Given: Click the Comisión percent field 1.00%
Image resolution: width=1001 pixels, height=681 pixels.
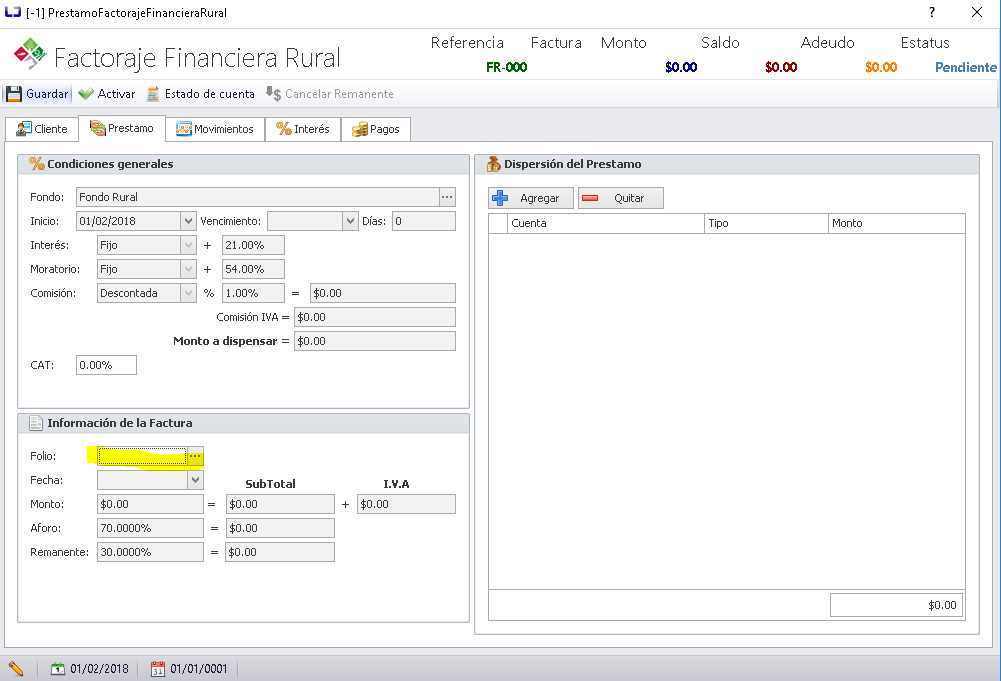Looking at the screenshot, I should [x=253, y=294].
